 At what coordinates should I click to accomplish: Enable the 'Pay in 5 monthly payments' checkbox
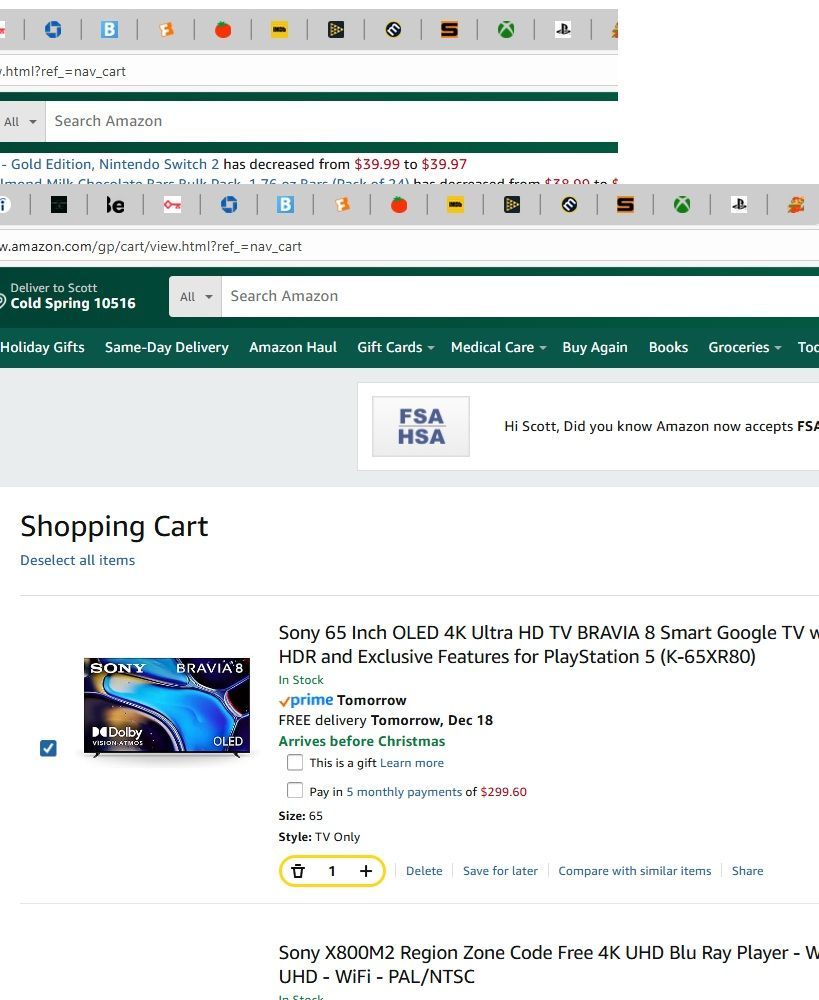tap(295, 791)
